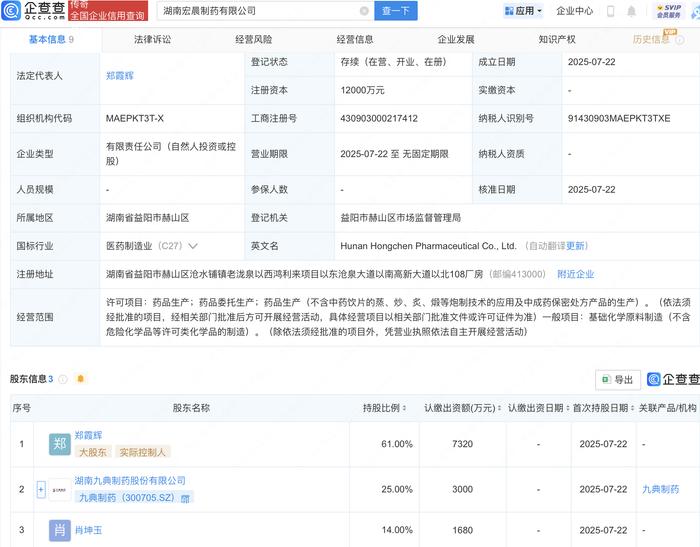Open 九典制药 in 关联产品/机构 column

[x=660, y=489]
